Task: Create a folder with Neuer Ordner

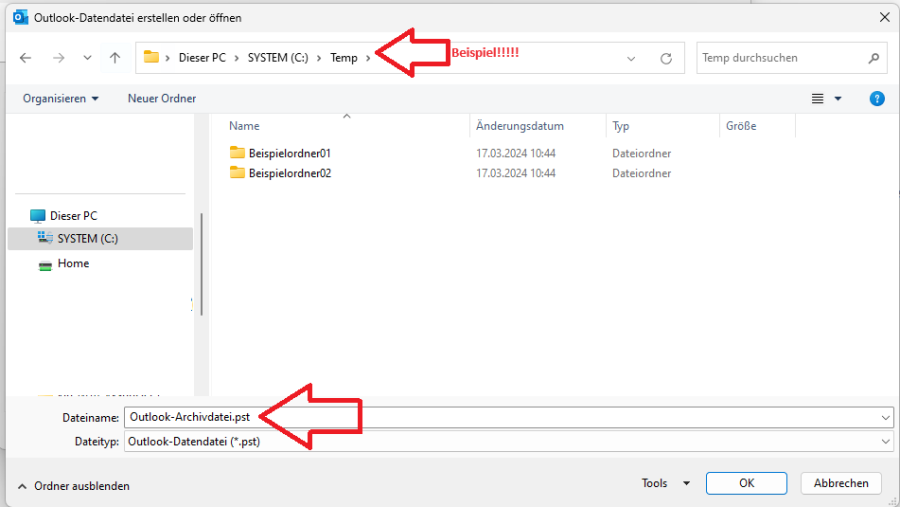Action: click(162, 99)
